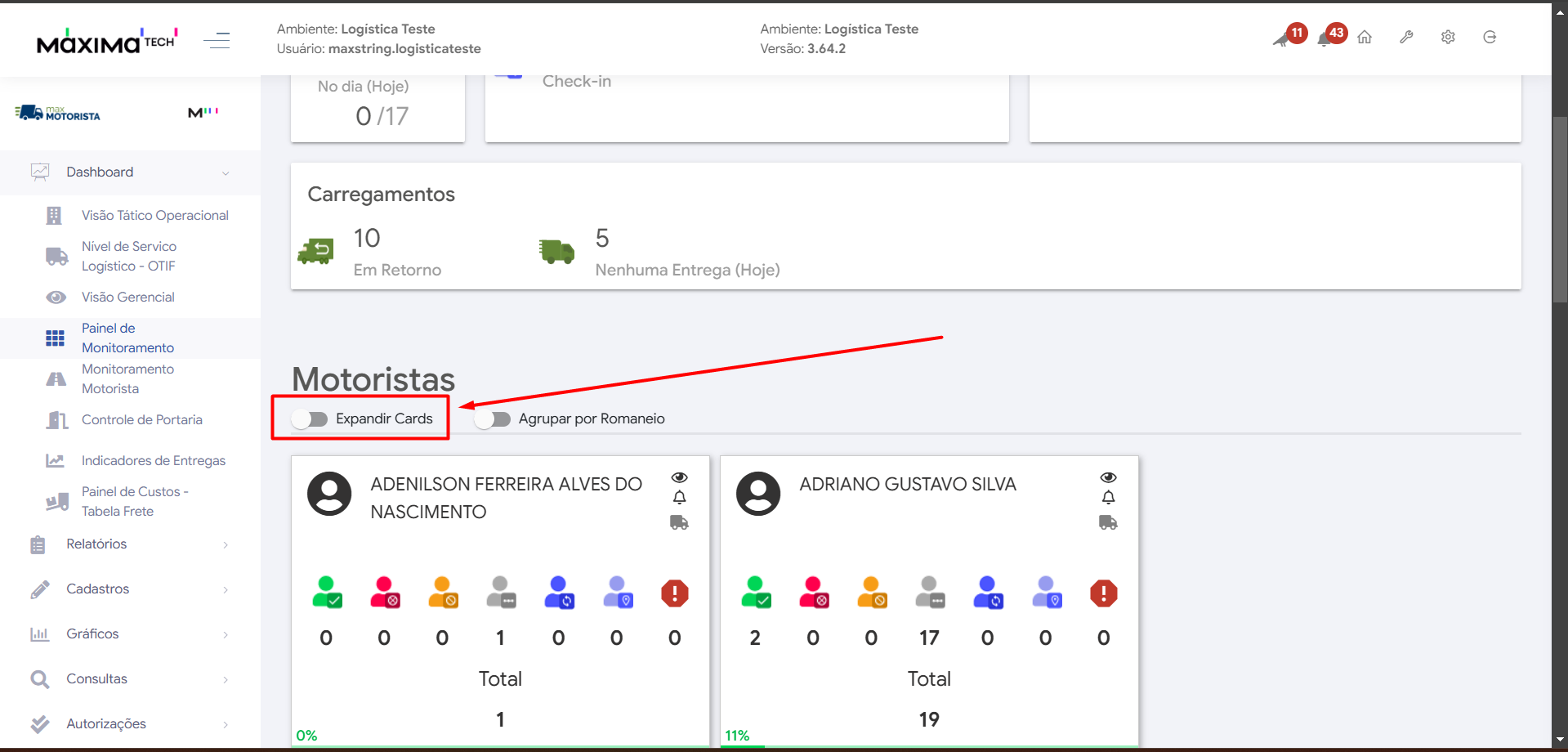Click truck icon on Adenilson's card
Image resolution: width=1568 pixels, height=752 pixels.
tap(679, 522)
